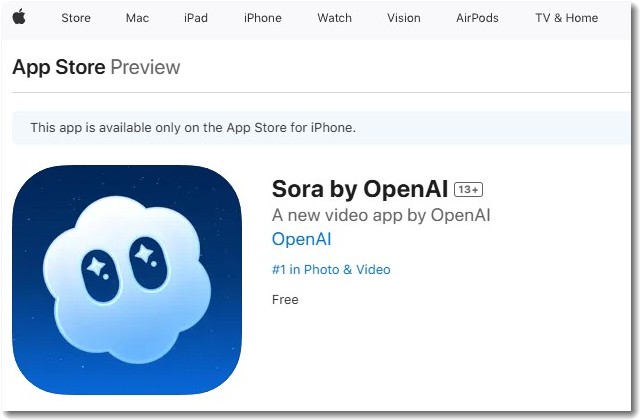Click the Preview heading text
Screen dimensions: 640x420
(145, 67)
